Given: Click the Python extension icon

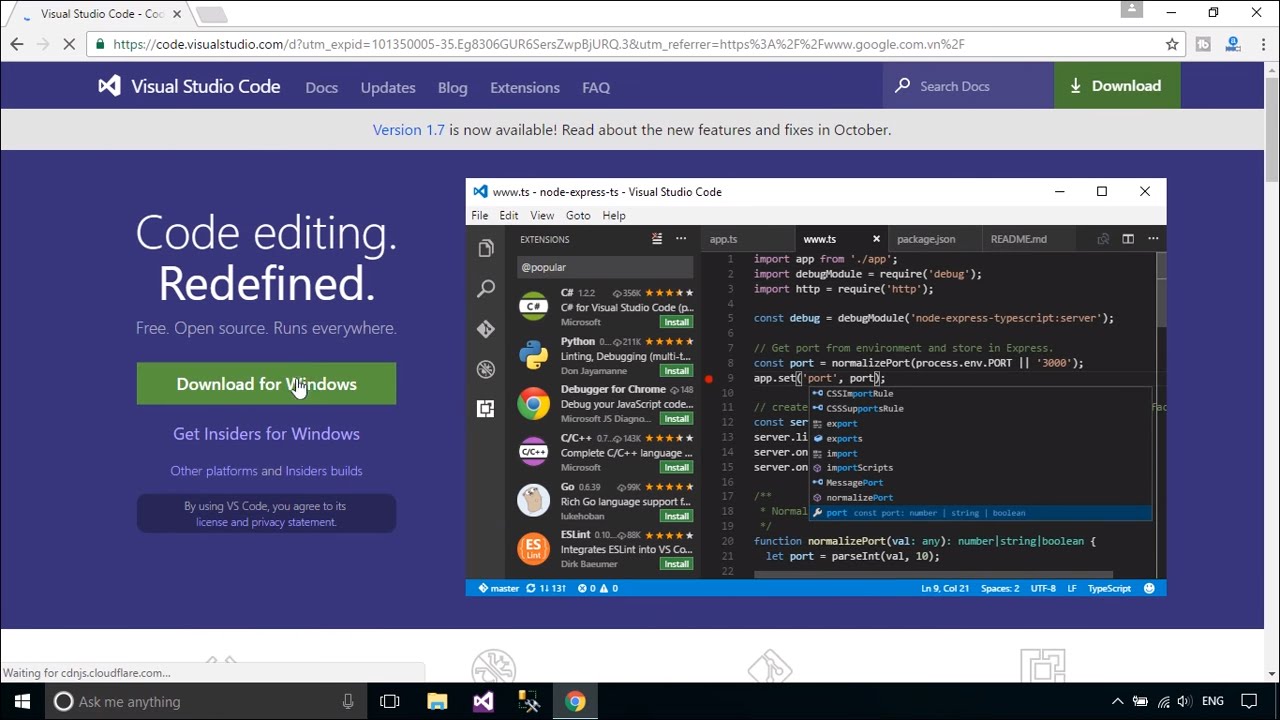Looking at the screenshot, I should pyautogui.click(x=533, y=355).
